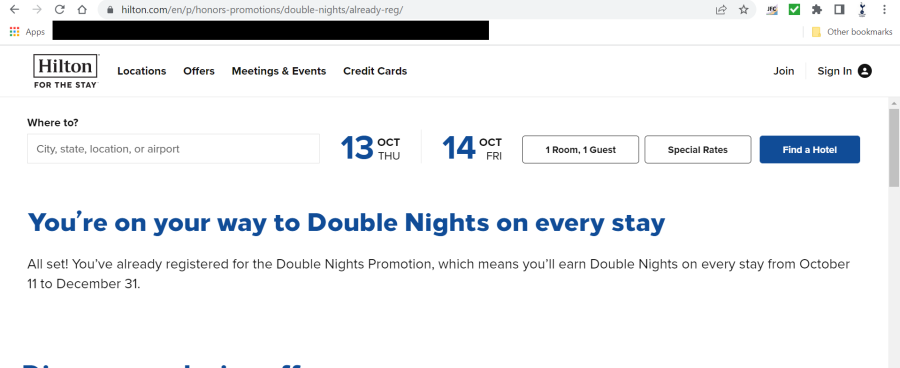Open Chrome three-dot menu

[x=884, y=9]
